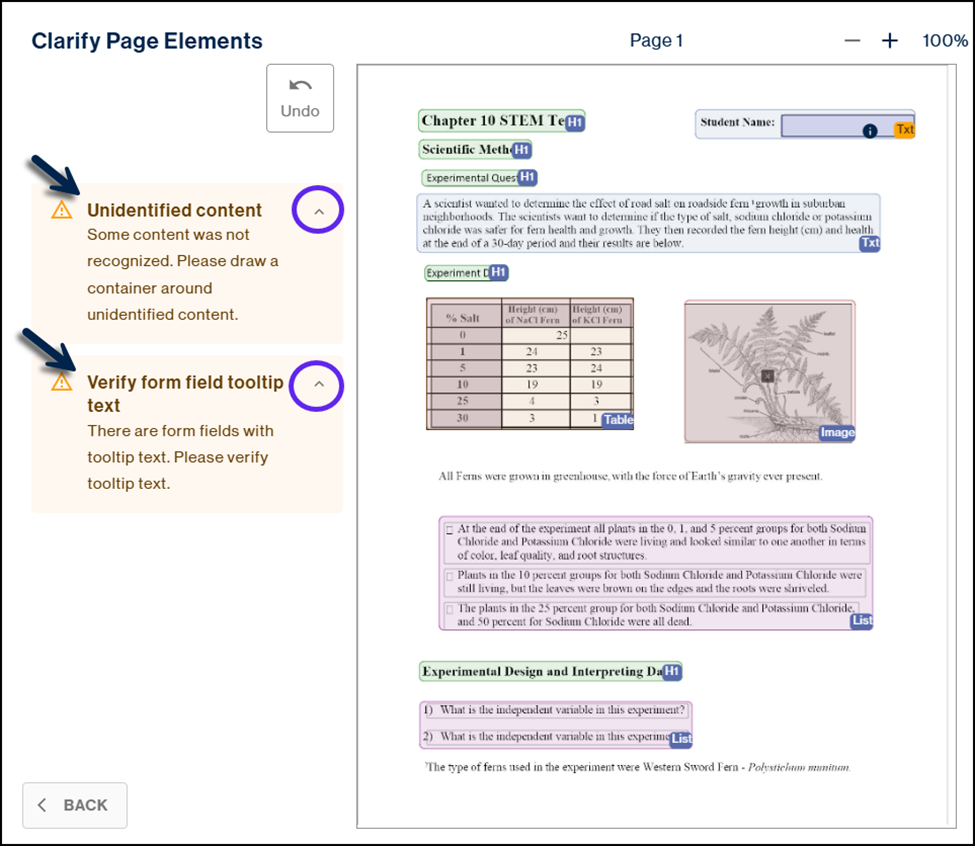Click H1 tag on Experiment Data heading
This screenshot has height=846, width=975.
tap(498, 272)
